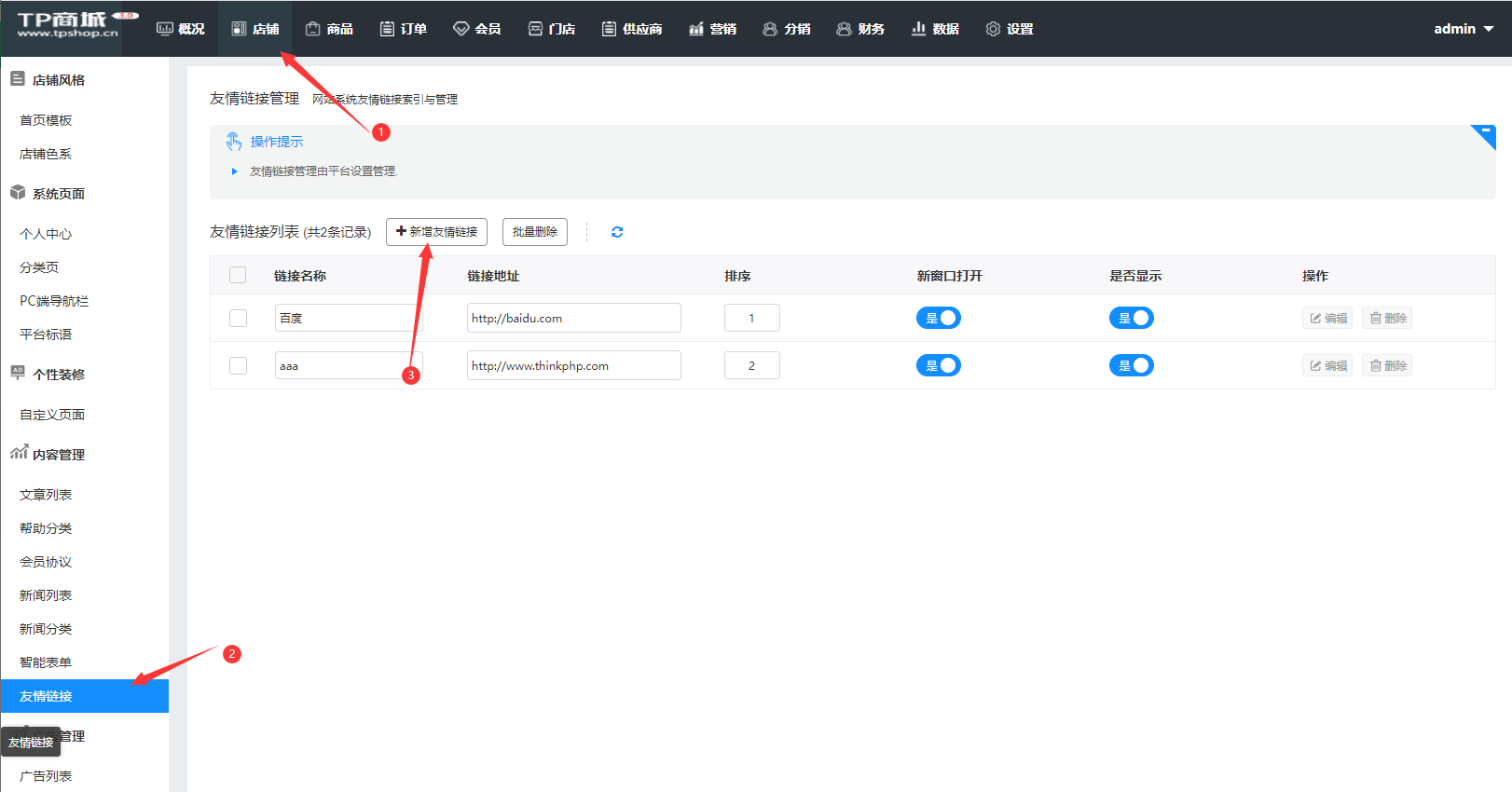Toggle 是否显示 switch for aaa row
The width and height of the screenshot is (1512, 792).
coord(1131,365)
